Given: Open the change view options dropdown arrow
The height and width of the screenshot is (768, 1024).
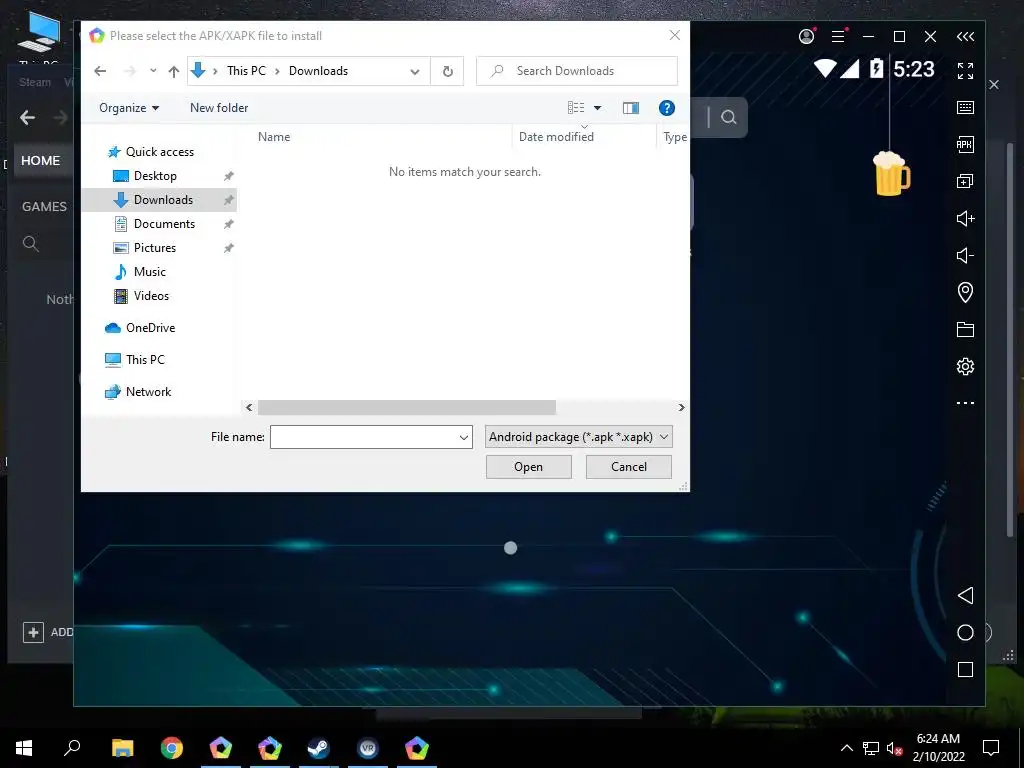Looking at the screenshot, I should (x=597, y=108).
